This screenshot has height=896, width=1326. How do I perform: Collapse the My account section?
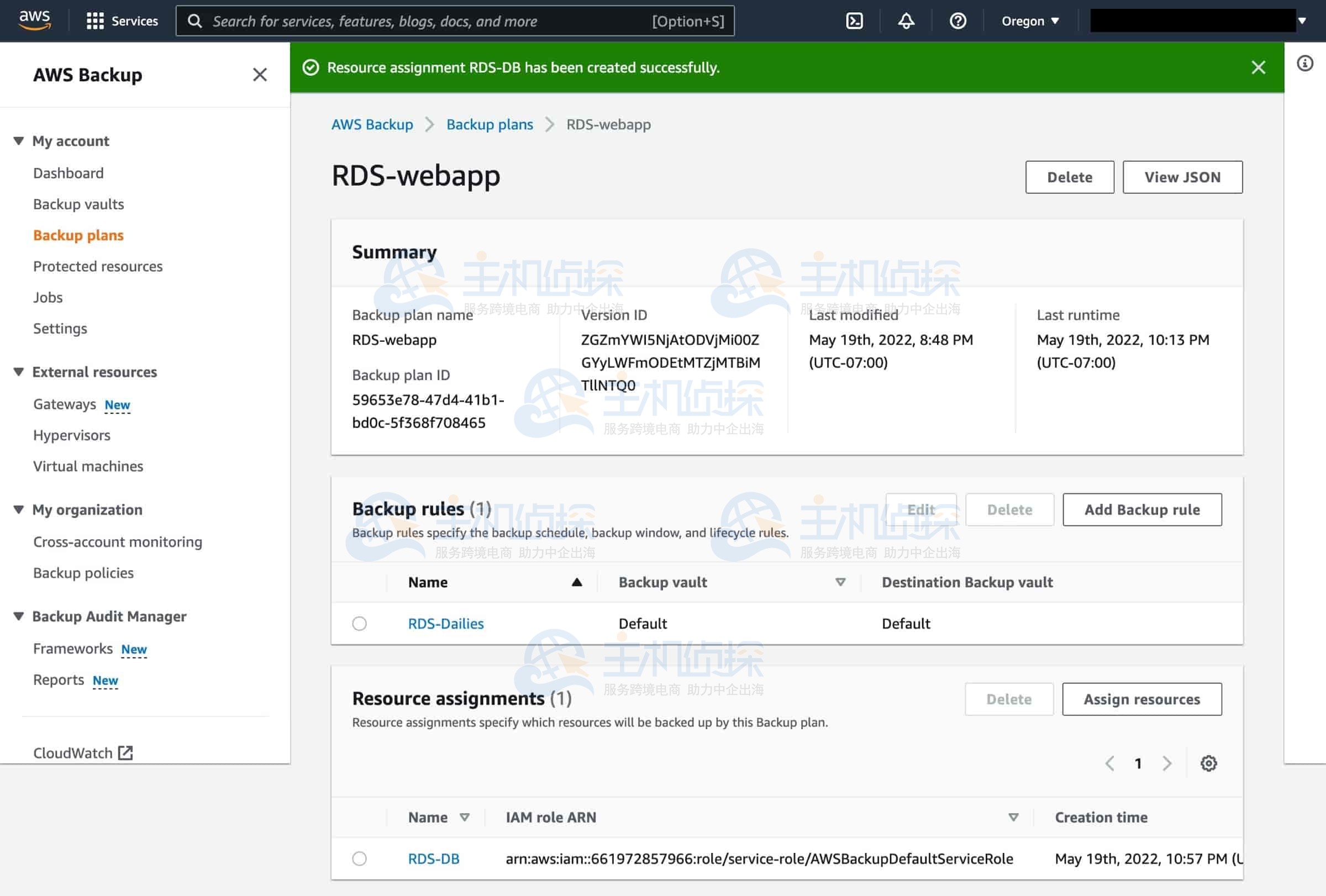pos(19,141)
